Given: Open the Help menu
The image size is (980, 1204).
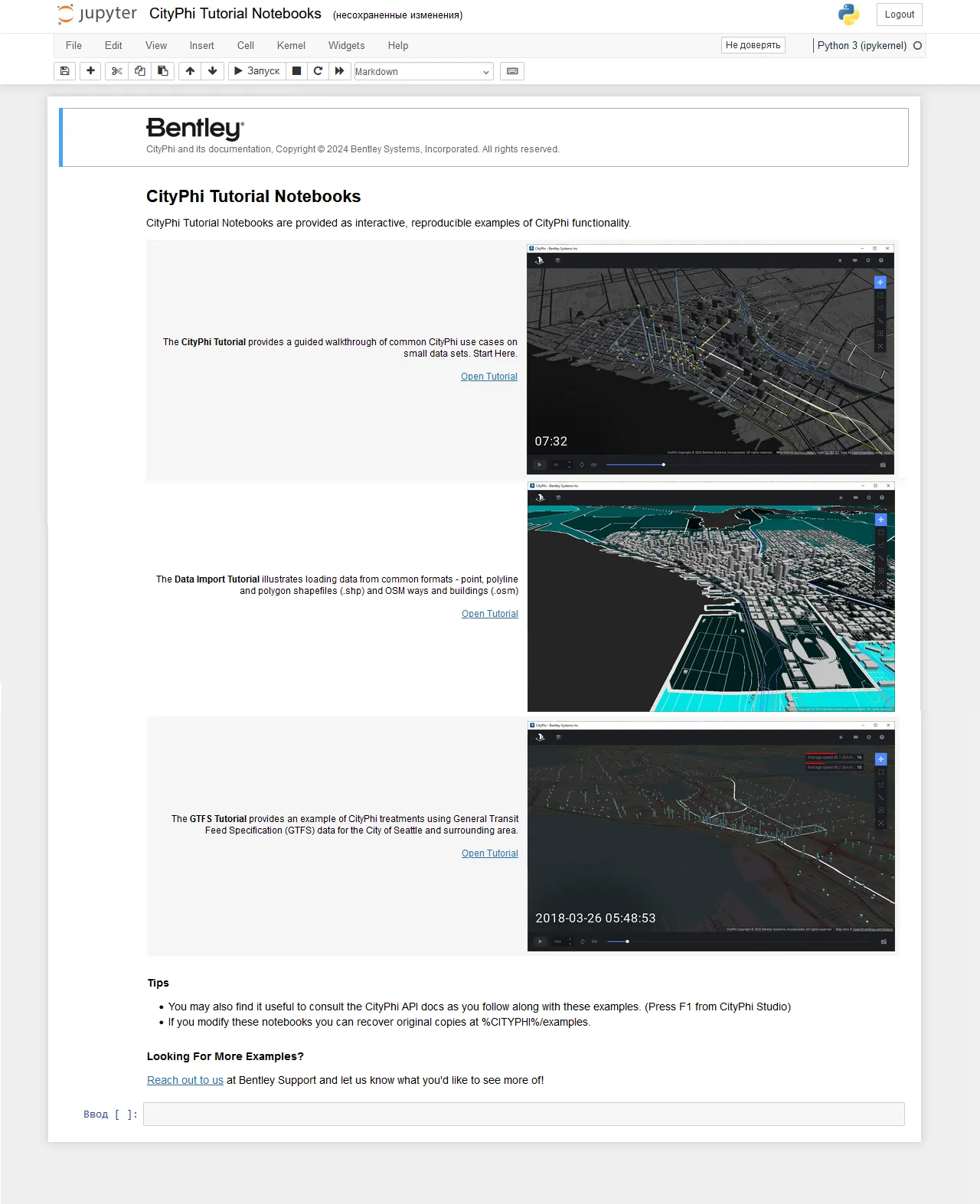Looking at the screenshot, I should (398, 45).
